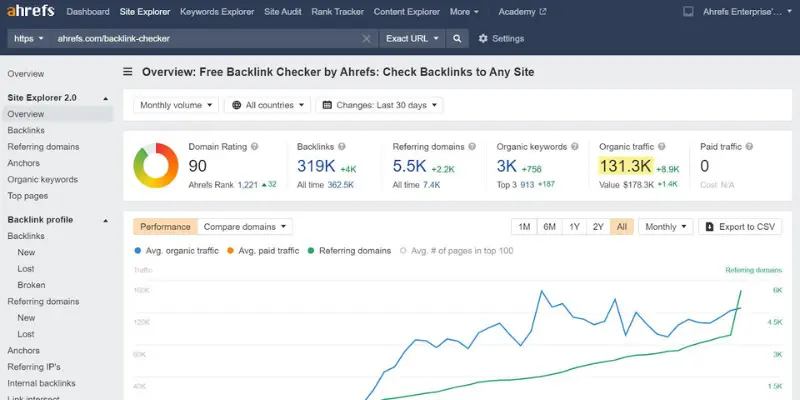Open Changes: Last 30 days dropdown
This screenshot has height=400, width=800.
380,105
